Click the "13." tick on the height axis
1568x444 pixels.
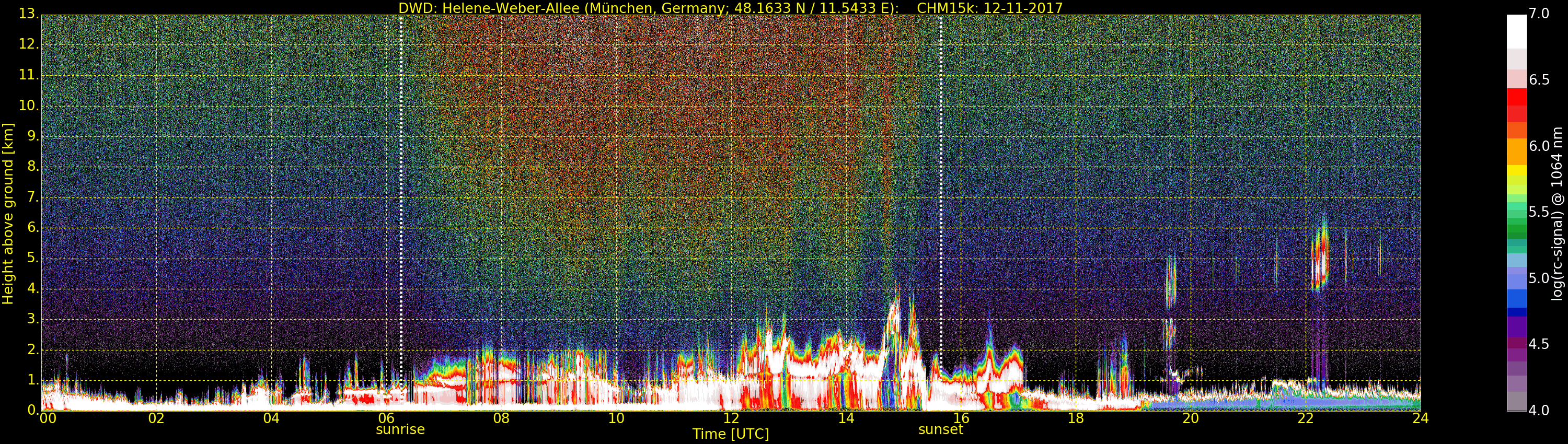pyautogui.click(x=29, y=14)
